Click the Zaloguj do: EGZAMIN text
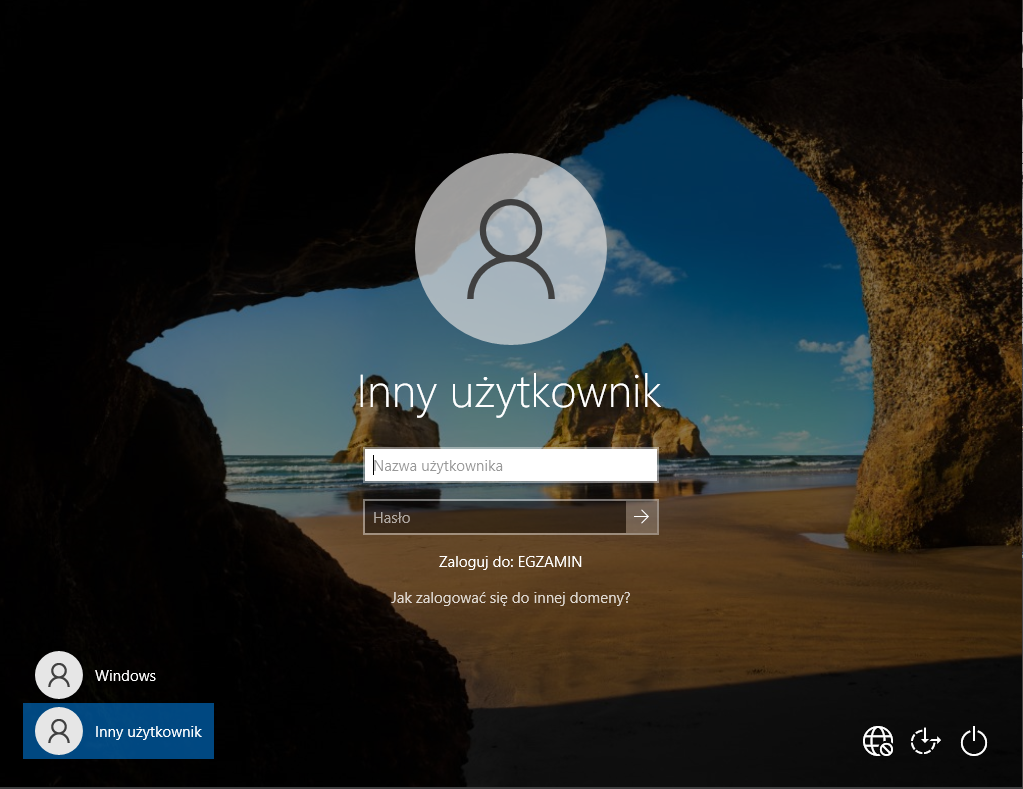The image size is (1023, 789). tap(510, 562)
